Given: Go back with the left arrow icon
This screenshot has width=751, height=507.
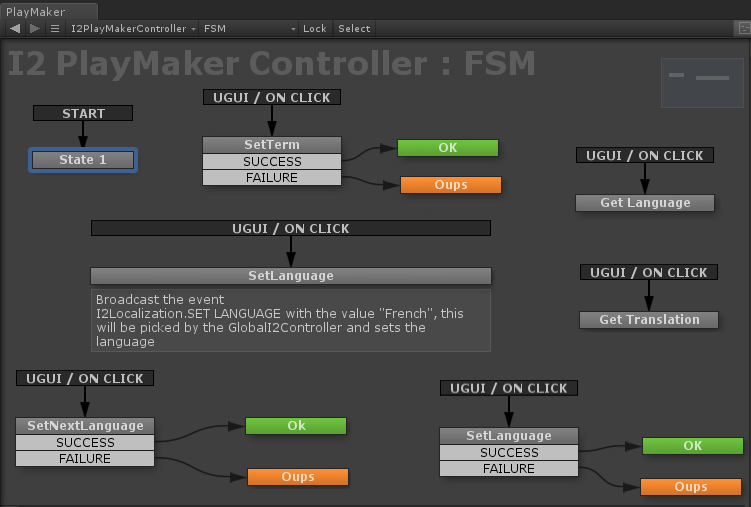Looking at the screenshot, I should pyautogui.click(x=15, y=29).
